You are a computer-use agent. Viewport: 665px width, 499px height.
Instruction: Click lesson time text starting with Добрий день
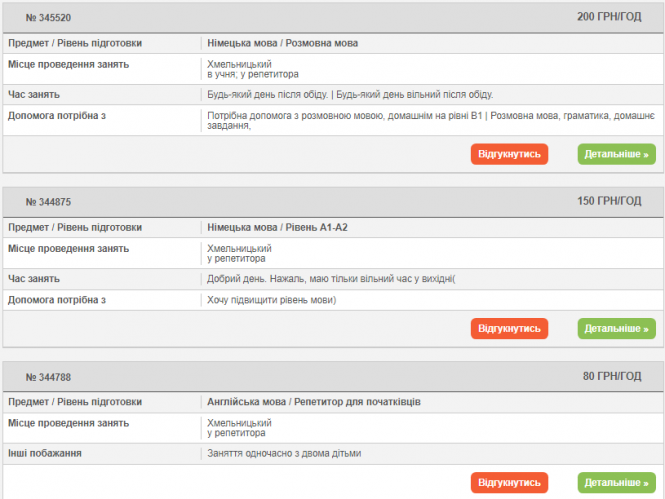tap(331, 279)
